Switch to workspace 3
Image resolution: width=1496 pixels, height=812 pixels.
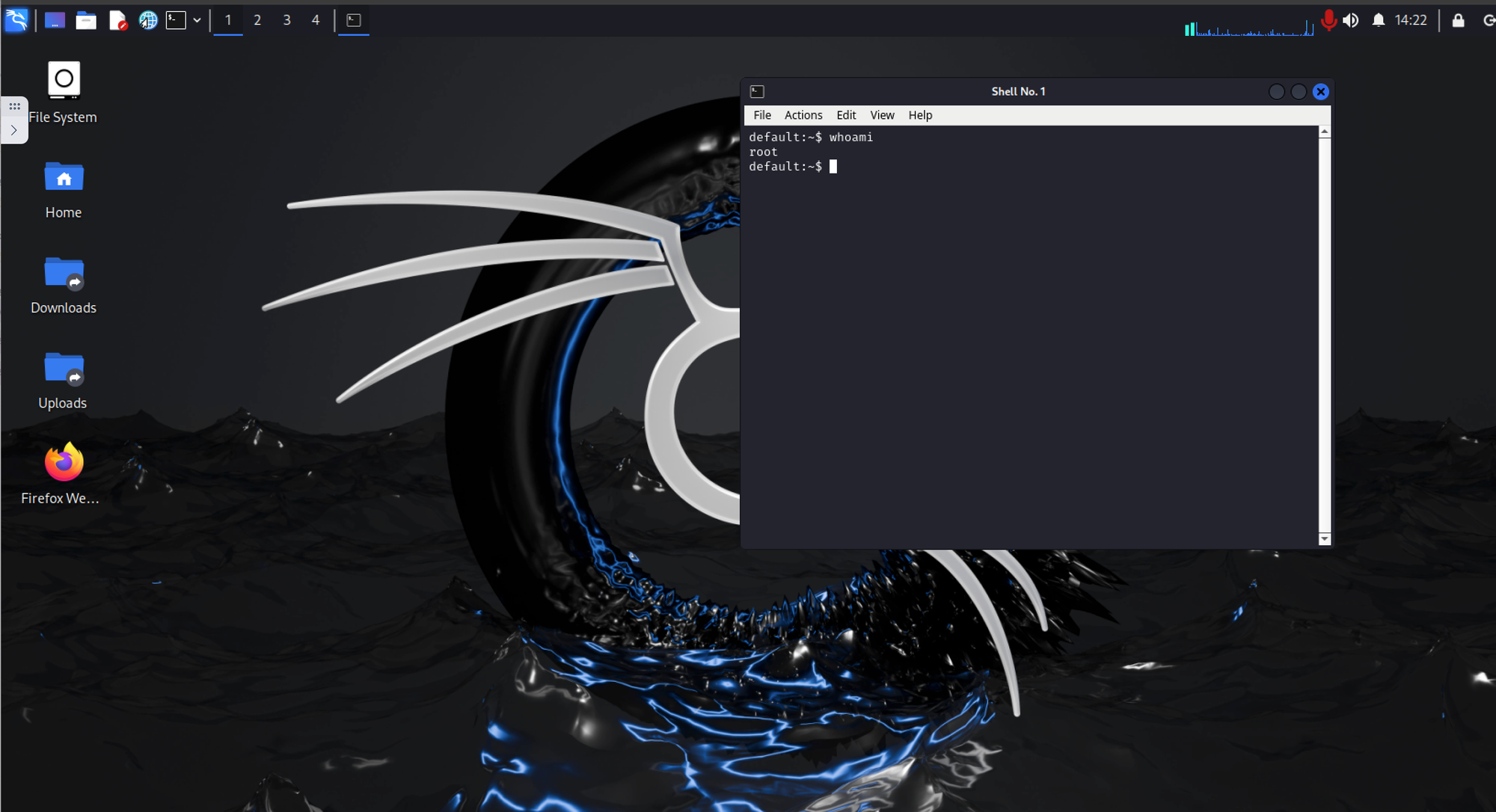coord(286,20)
